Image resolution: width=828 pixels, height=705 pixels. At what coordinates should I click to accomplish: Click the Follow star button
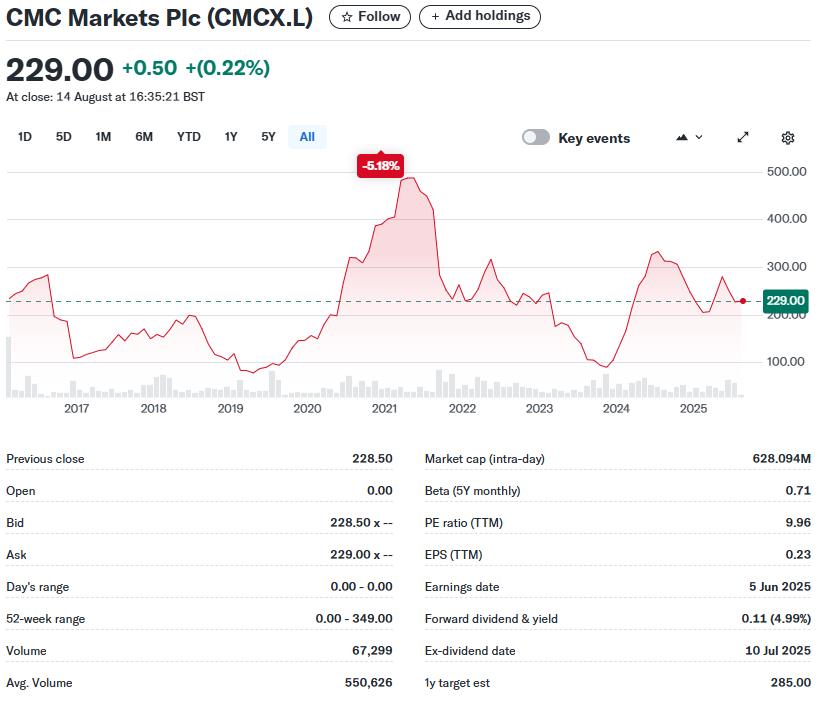point(370,17)
